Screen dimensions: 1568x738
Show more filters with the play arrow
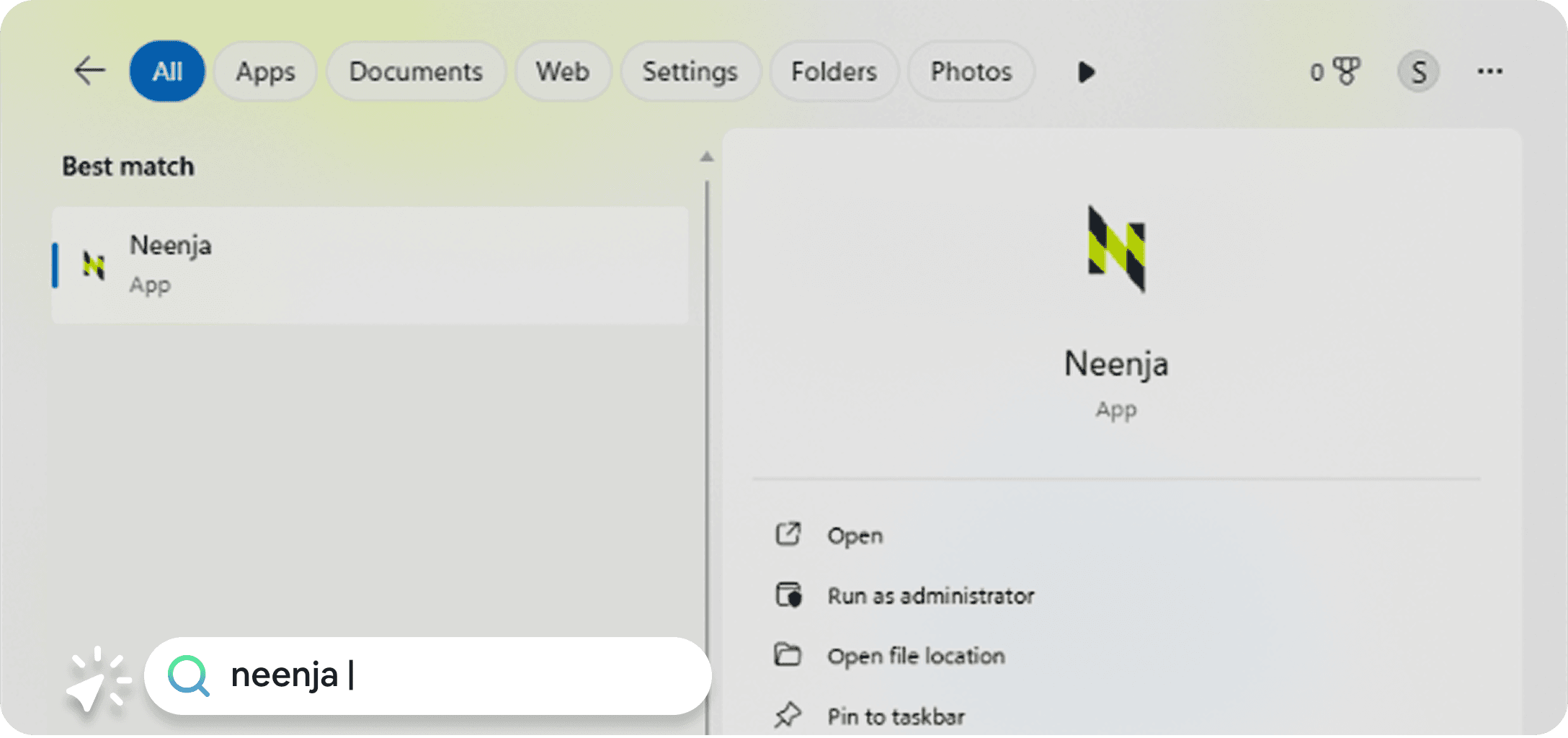click(1086, 72)
